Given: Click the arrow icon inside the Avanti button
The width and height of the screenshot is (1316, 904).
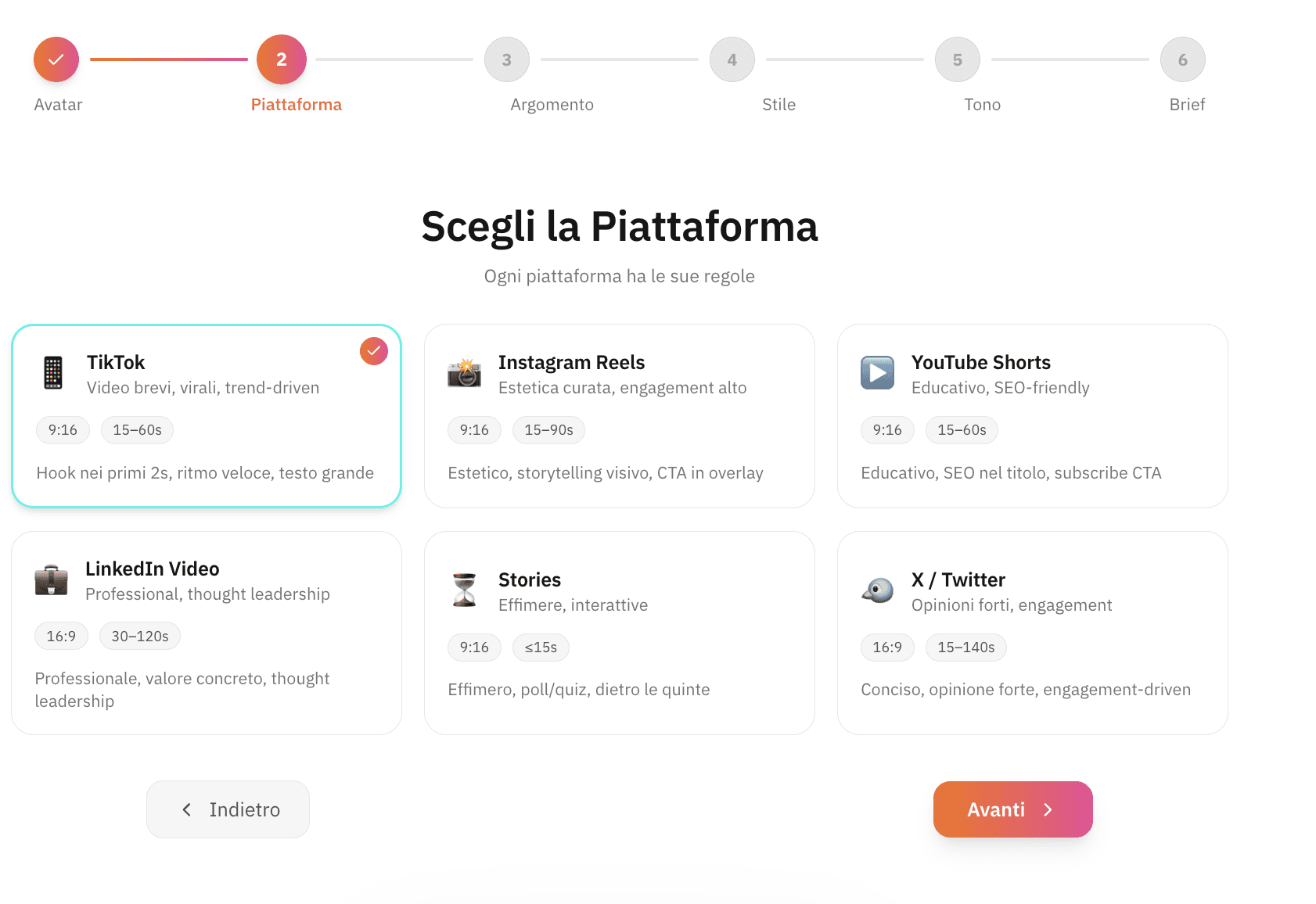Looking at the screenshot, I should coord(1050,809).
